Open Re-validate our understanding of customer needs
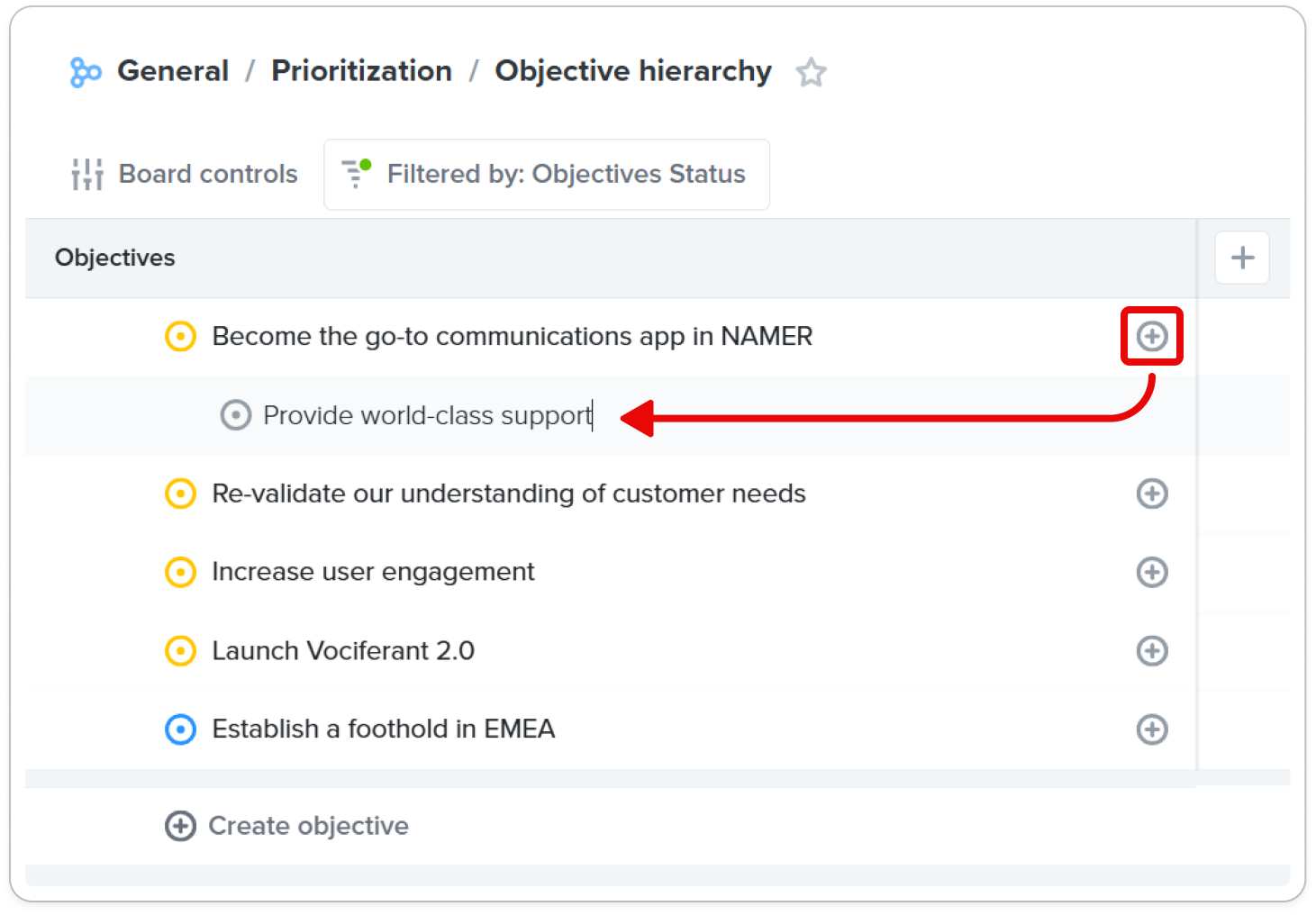 [x=509, y=494]
